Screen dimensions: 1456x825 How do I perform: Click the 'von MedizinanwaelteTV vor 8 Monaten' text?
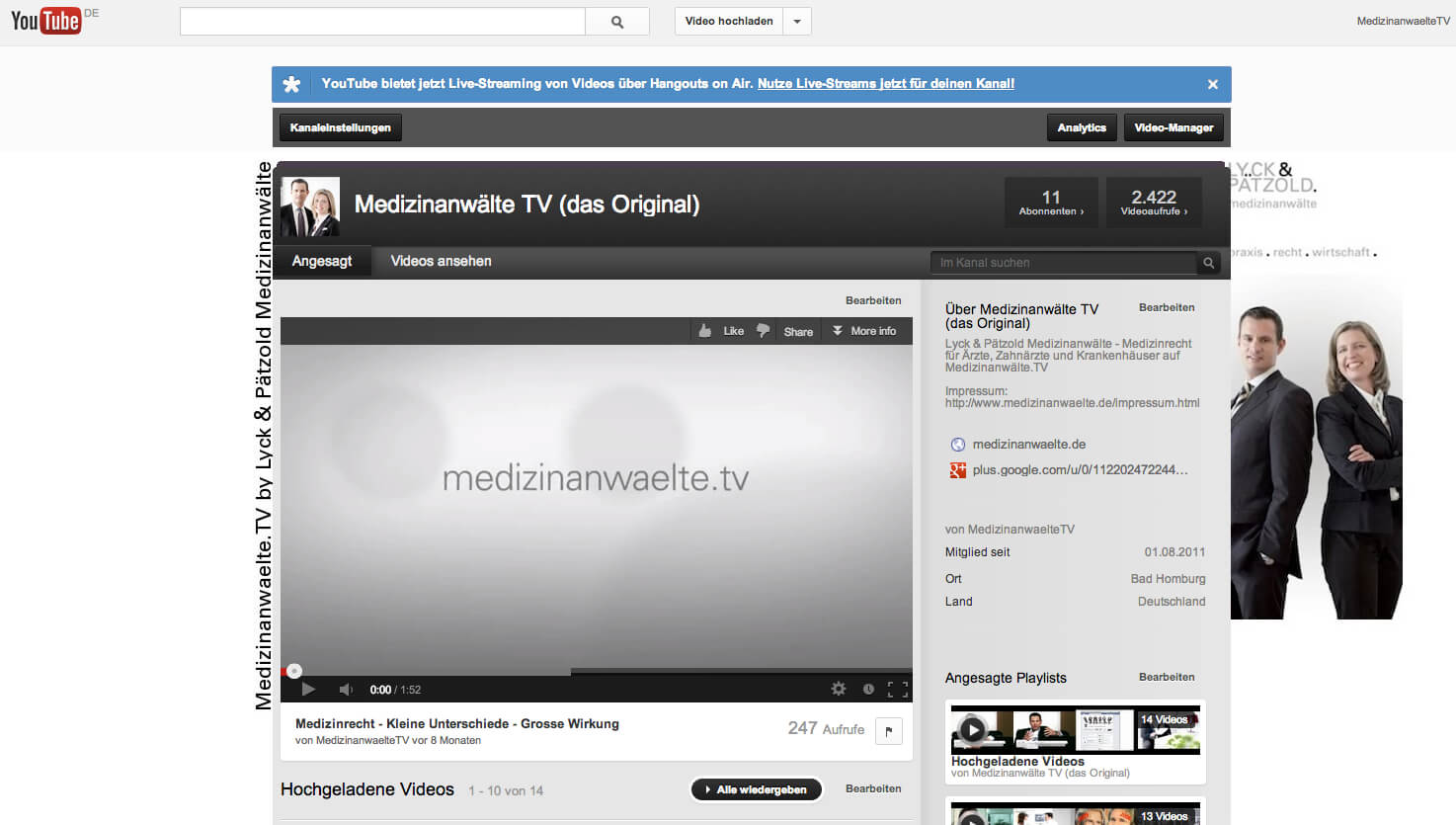(388, 740)
